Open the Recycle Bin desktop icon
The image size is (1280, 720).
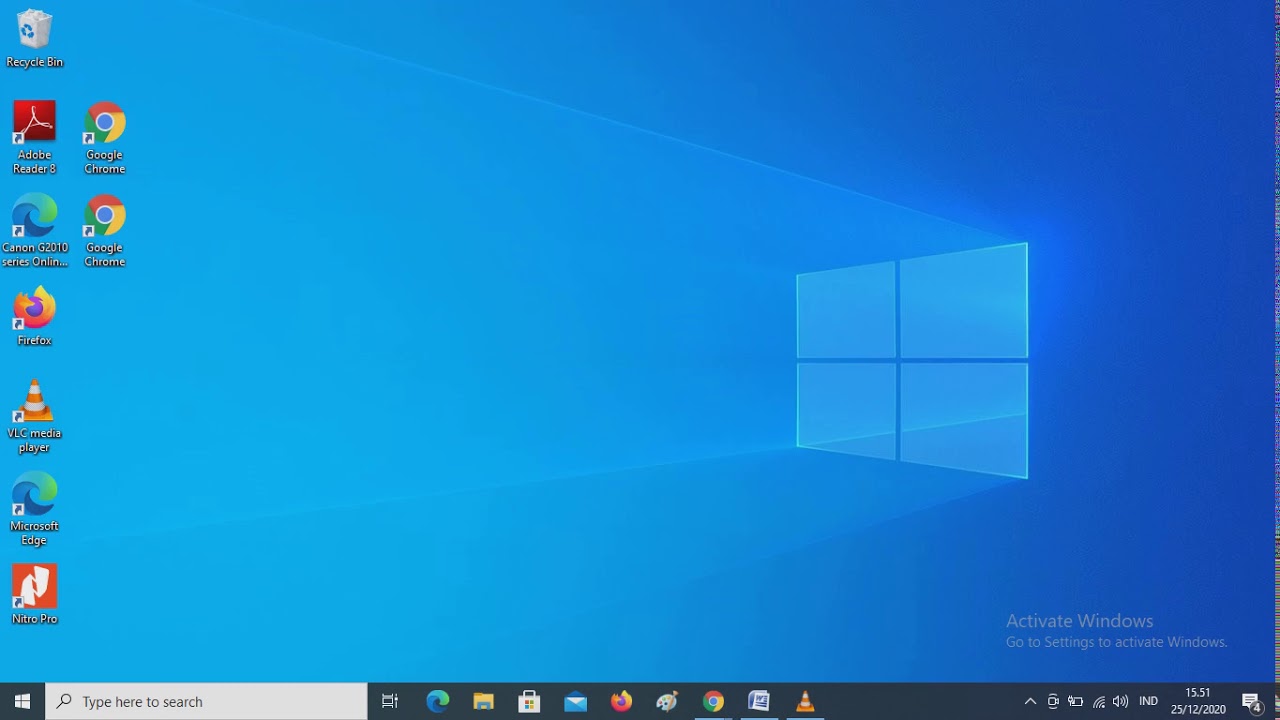(x=34, y=39)
